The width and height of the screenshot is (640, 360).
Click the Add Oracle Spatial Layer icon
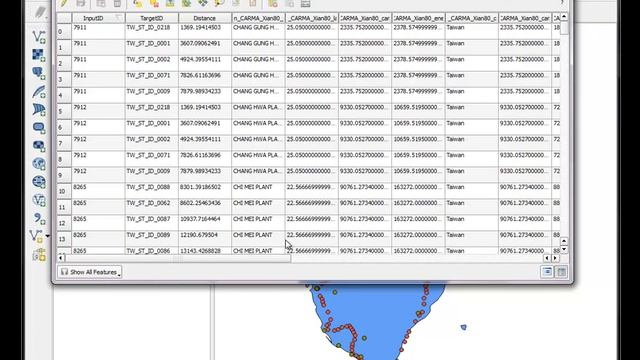[x=39, y=128]
